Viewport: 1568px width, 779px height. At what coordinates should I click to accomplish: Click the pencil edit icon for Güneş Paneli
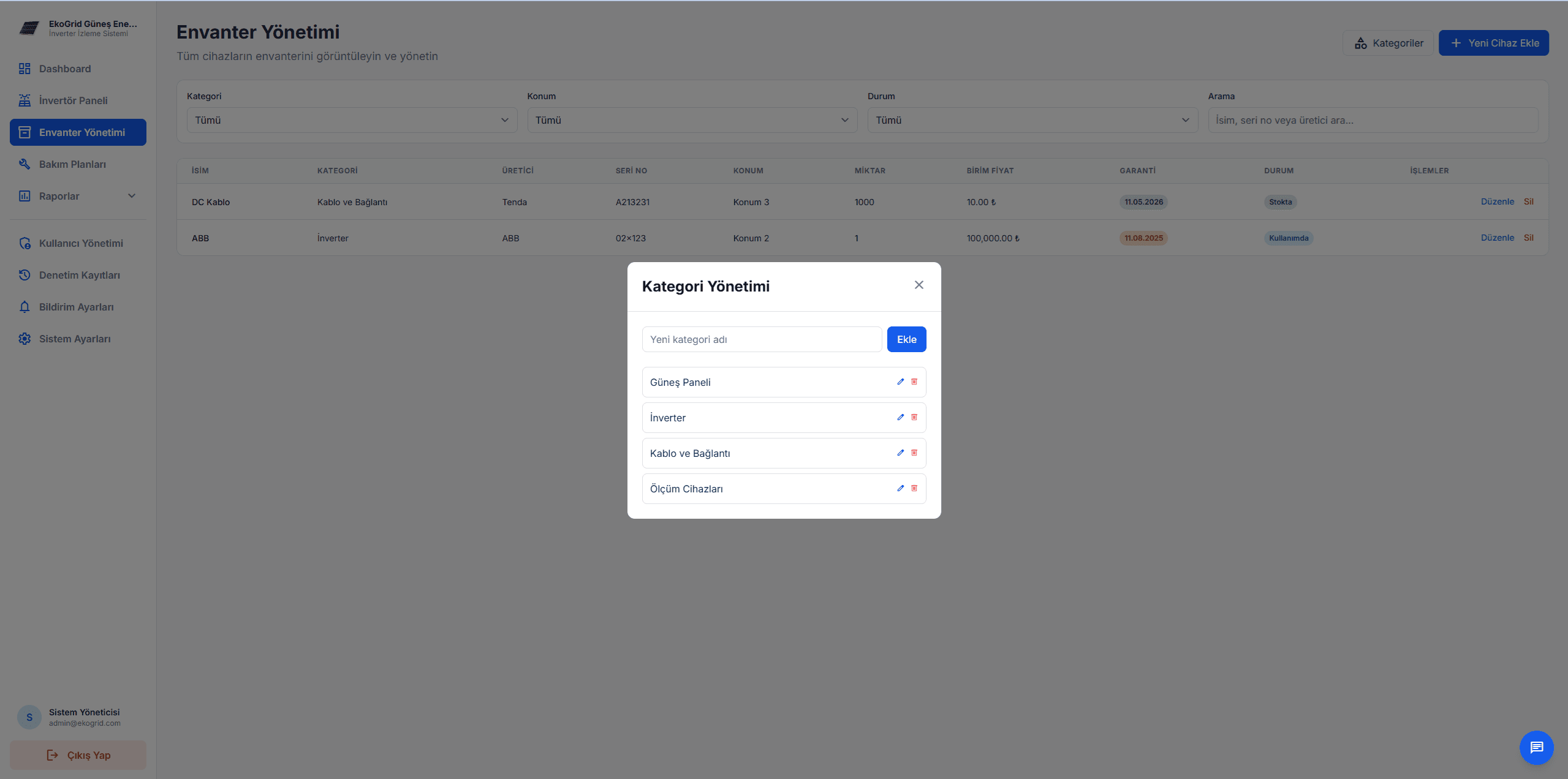coord(900,382)
